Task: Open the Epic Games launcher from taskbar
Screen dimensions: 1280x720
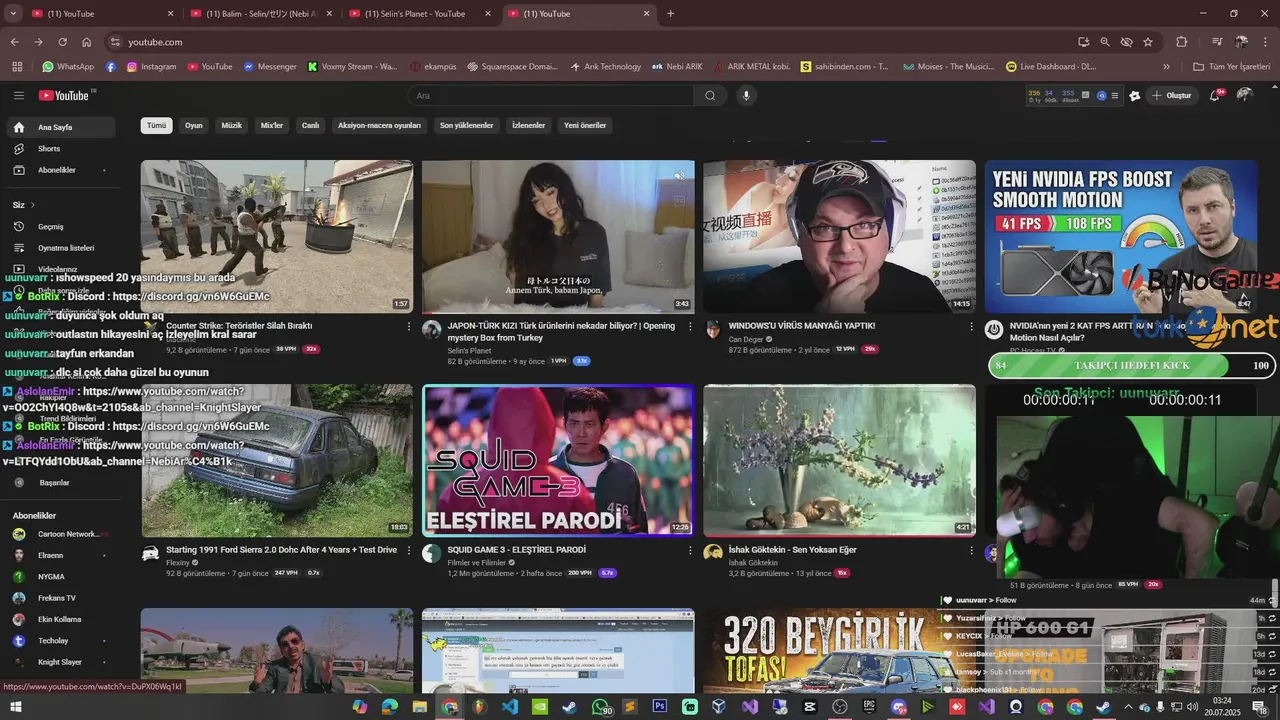Action: tap(869, 706)
